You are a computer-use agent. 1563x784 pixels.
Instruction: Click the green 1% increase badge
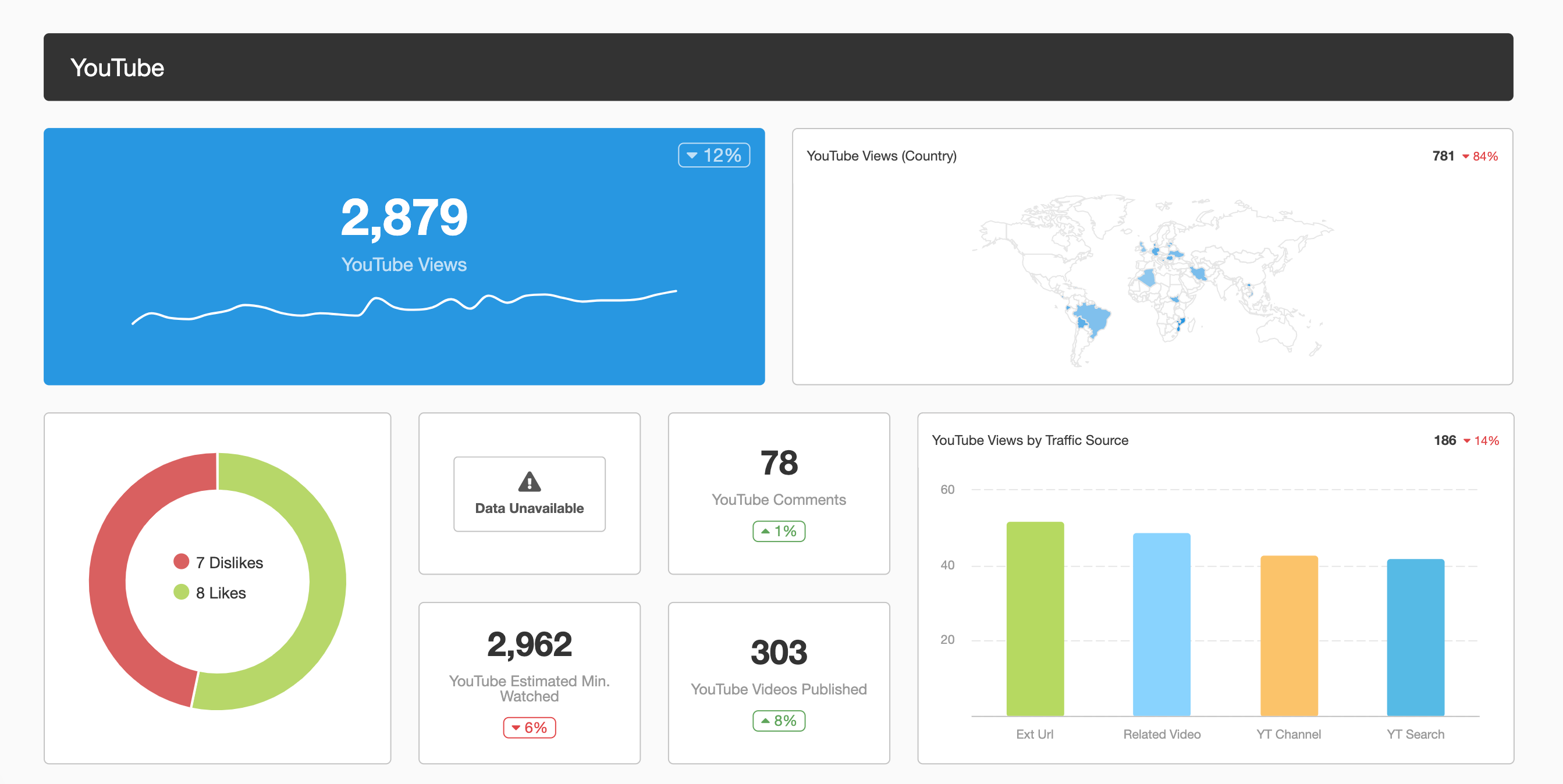(779, 531)
